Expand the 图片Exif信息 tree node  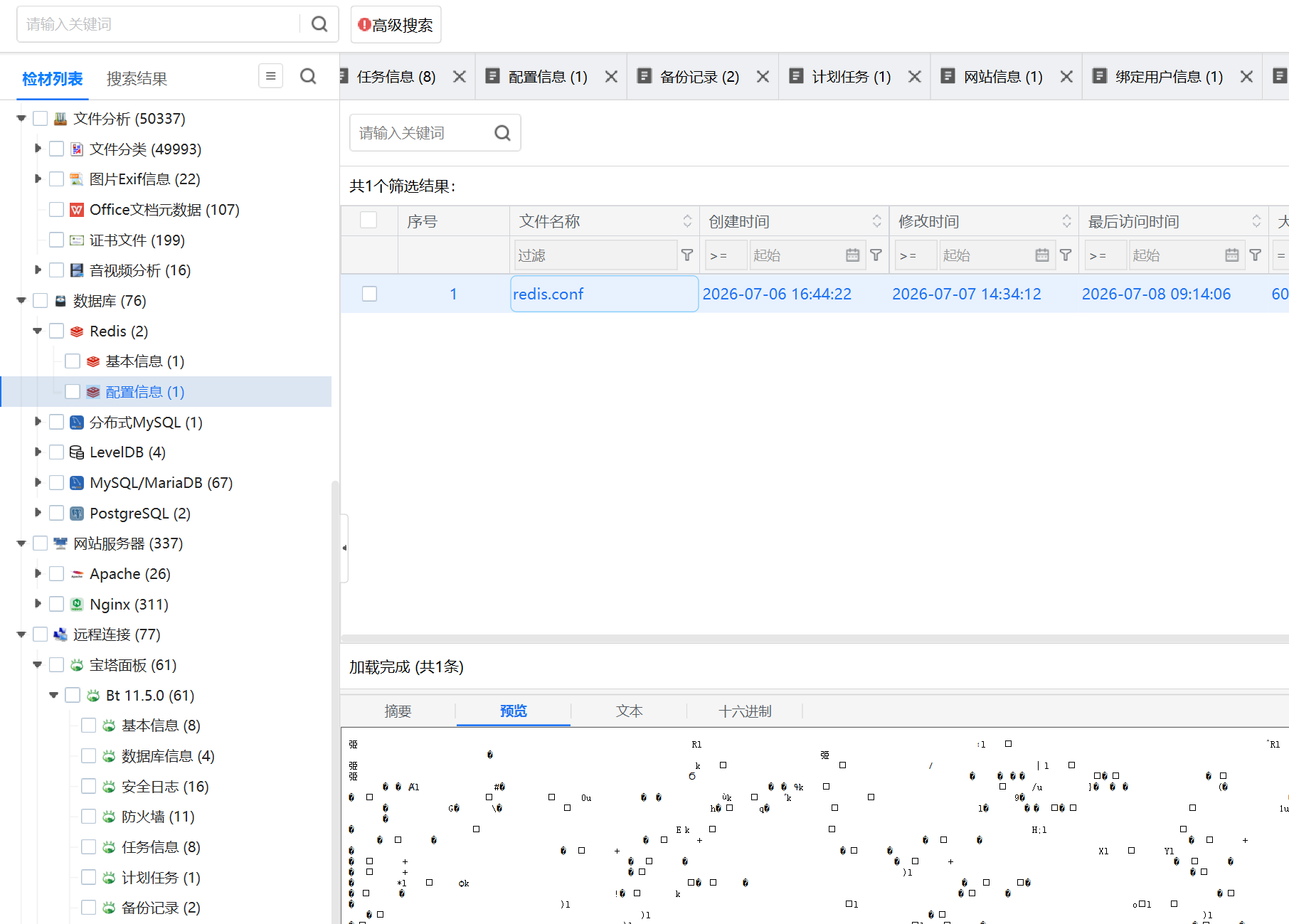click(38, 179)
